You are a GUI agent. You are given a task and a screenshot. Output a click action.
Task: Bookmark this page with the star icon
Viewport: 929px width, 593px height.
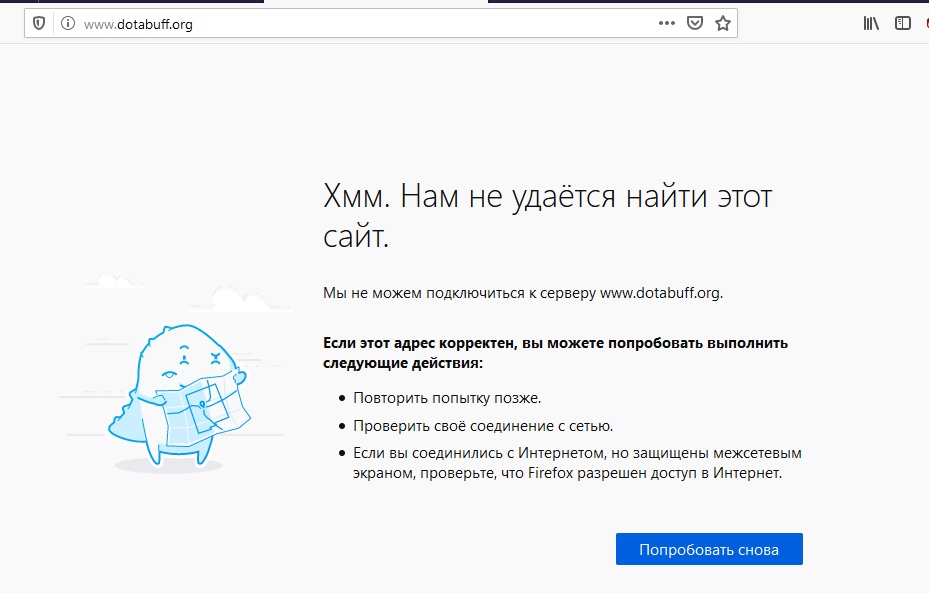pos(723,24)
